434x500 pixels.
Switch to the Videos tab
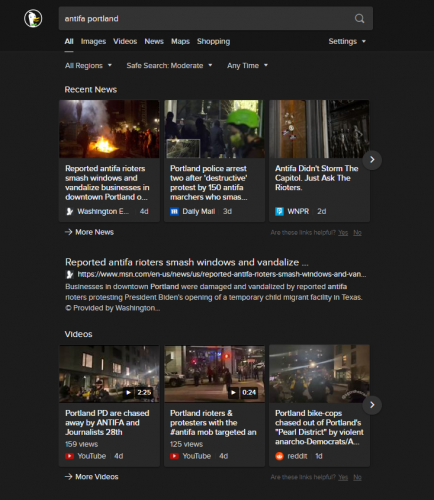pos(125,41)
